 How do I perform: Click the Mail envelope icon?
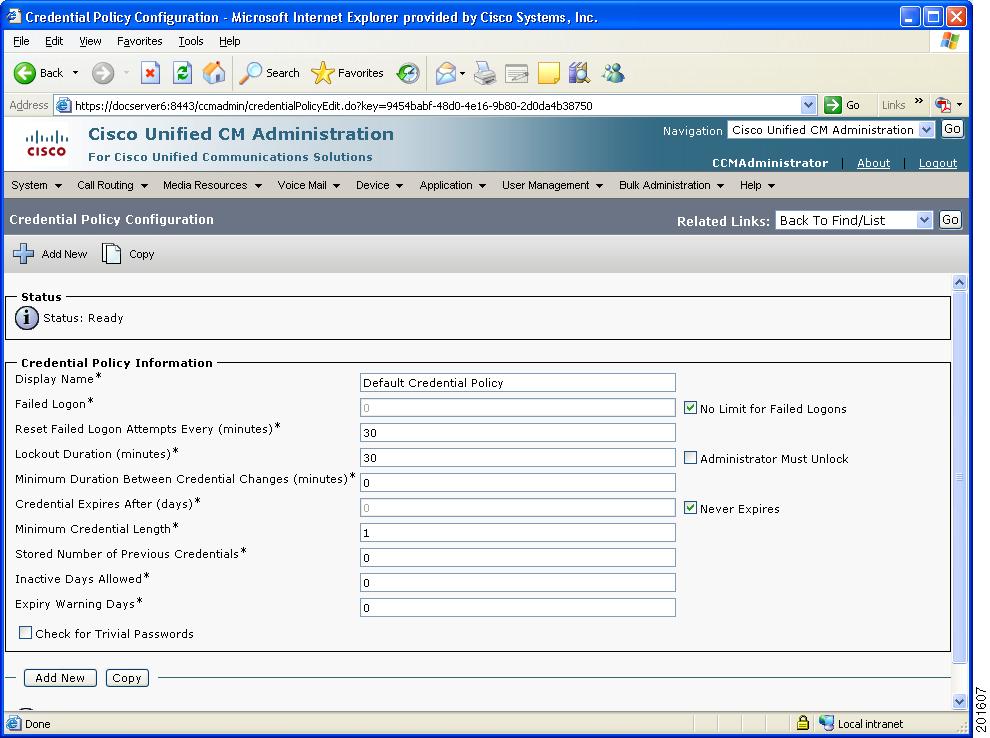point(446,73)
